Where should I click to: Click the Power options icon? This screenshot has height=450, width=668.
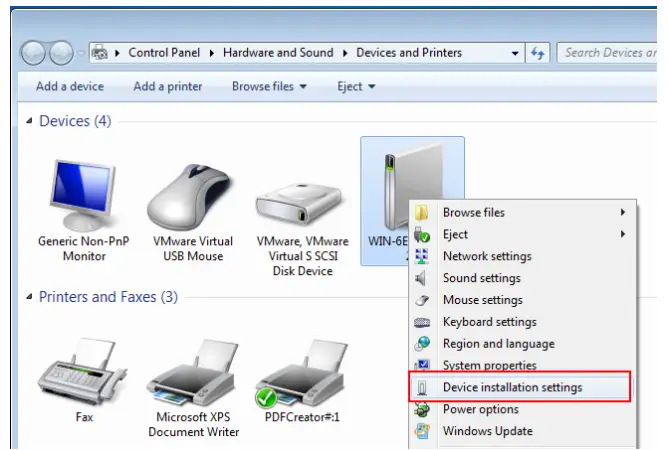422,410
